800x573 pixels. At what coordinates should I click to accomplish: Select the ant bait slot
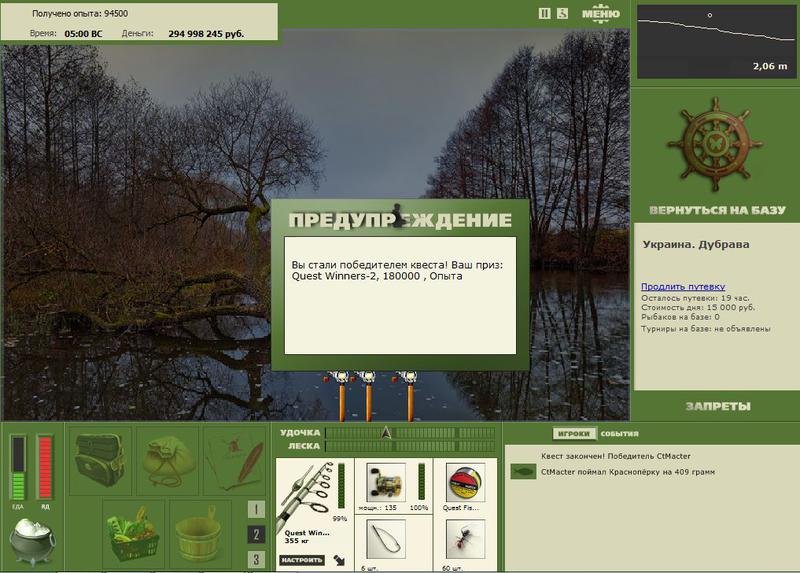tap(465, 539)
